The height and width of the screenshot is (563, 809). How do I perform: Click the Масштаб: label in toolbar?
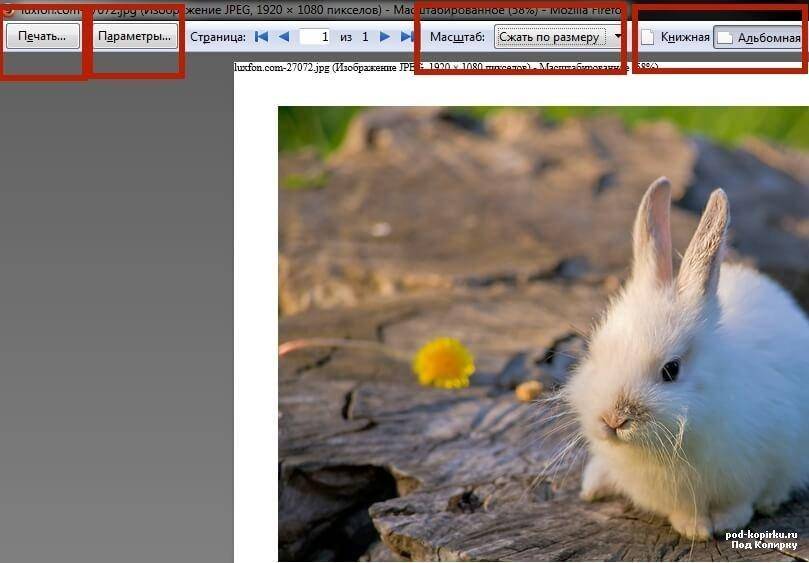pos(457,37)
